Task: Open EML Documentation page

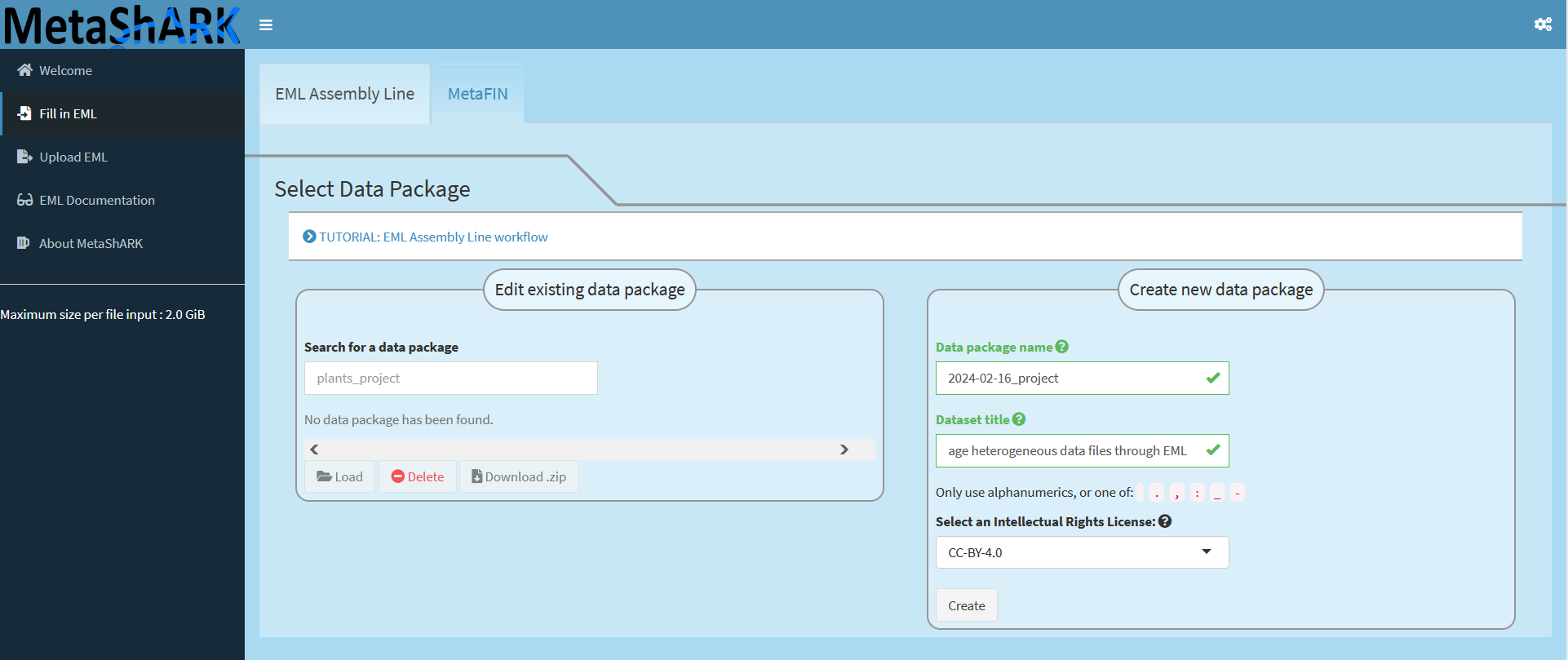Action: click(x=122, y=200)
